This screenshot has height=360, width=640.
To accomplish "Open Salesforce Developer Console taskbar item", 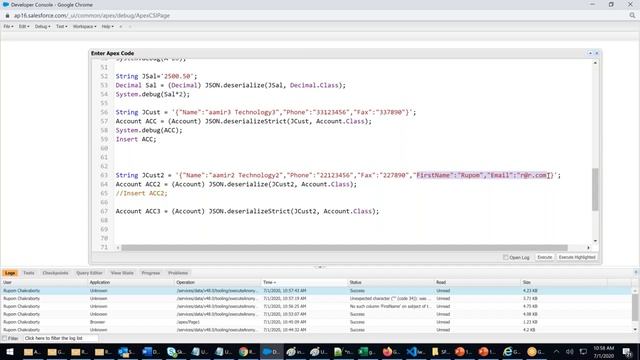I will click(271, 351).
